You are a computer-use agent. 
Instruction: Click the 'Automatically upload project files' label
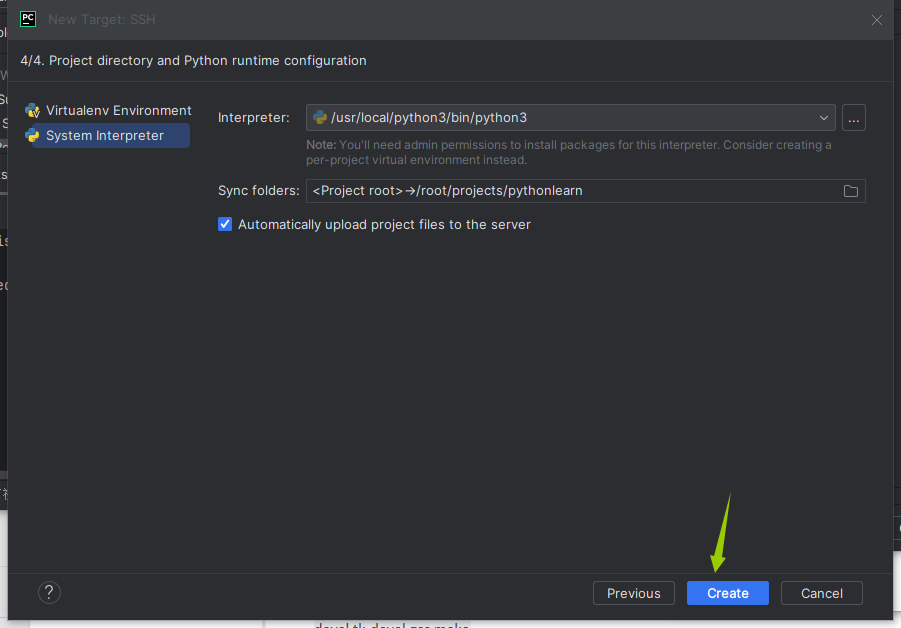[384, 225]
